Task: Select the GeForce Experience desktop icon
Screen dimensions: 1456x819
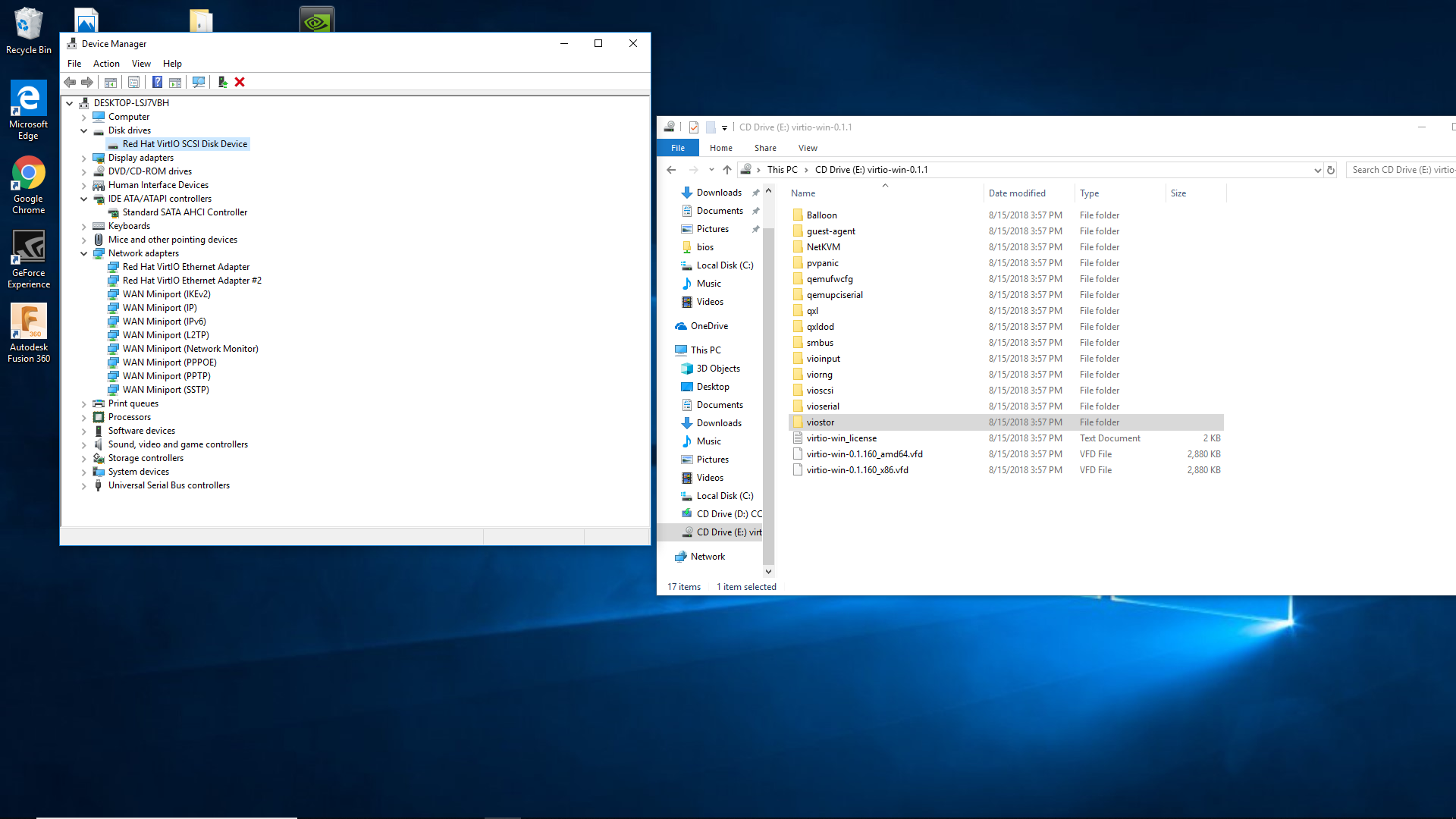Action: click(29, 259)
